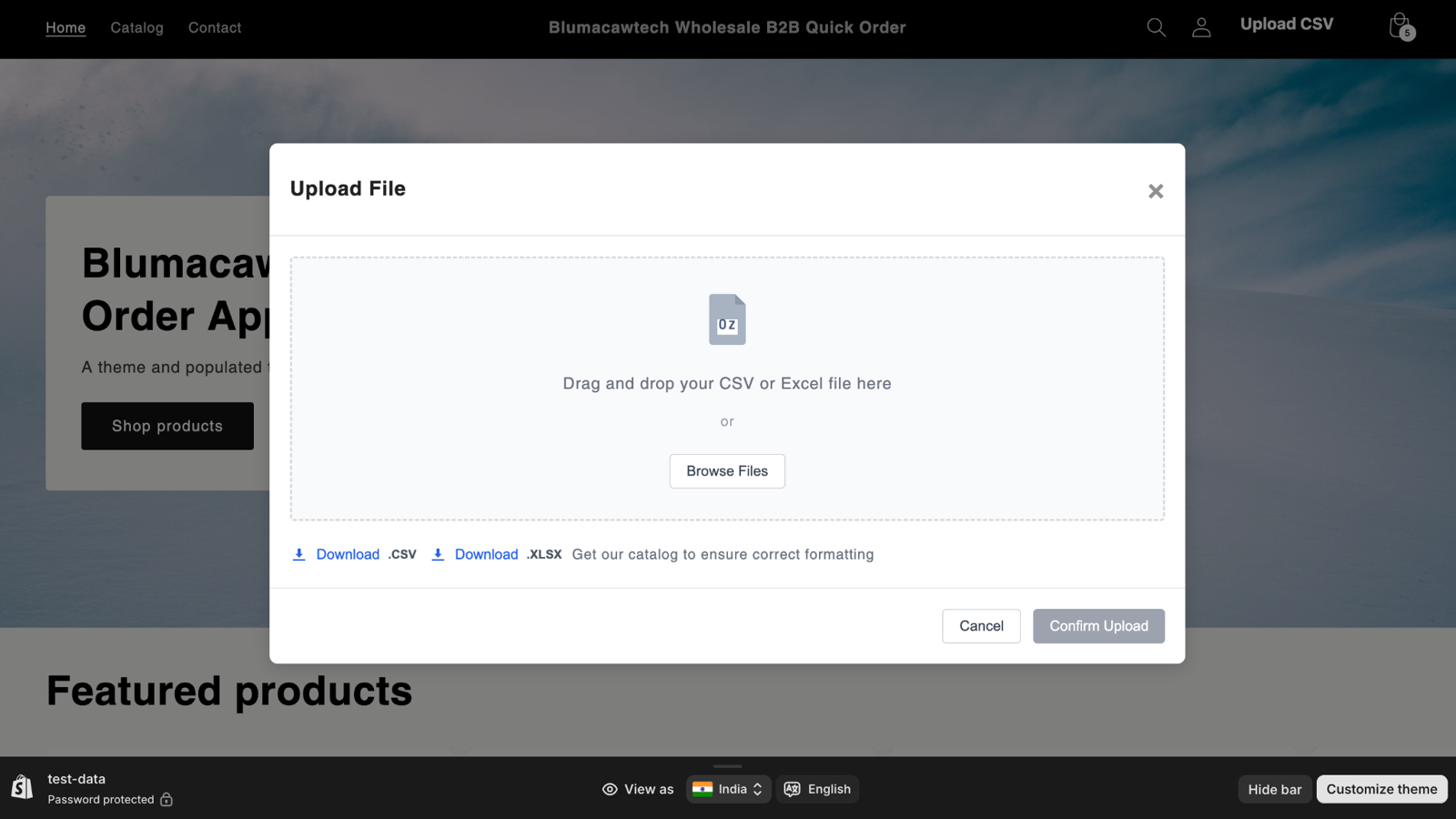Screen dimensions: 1456x819
Task: Click Upload CSV in the header
Action: click(1287, 25)
